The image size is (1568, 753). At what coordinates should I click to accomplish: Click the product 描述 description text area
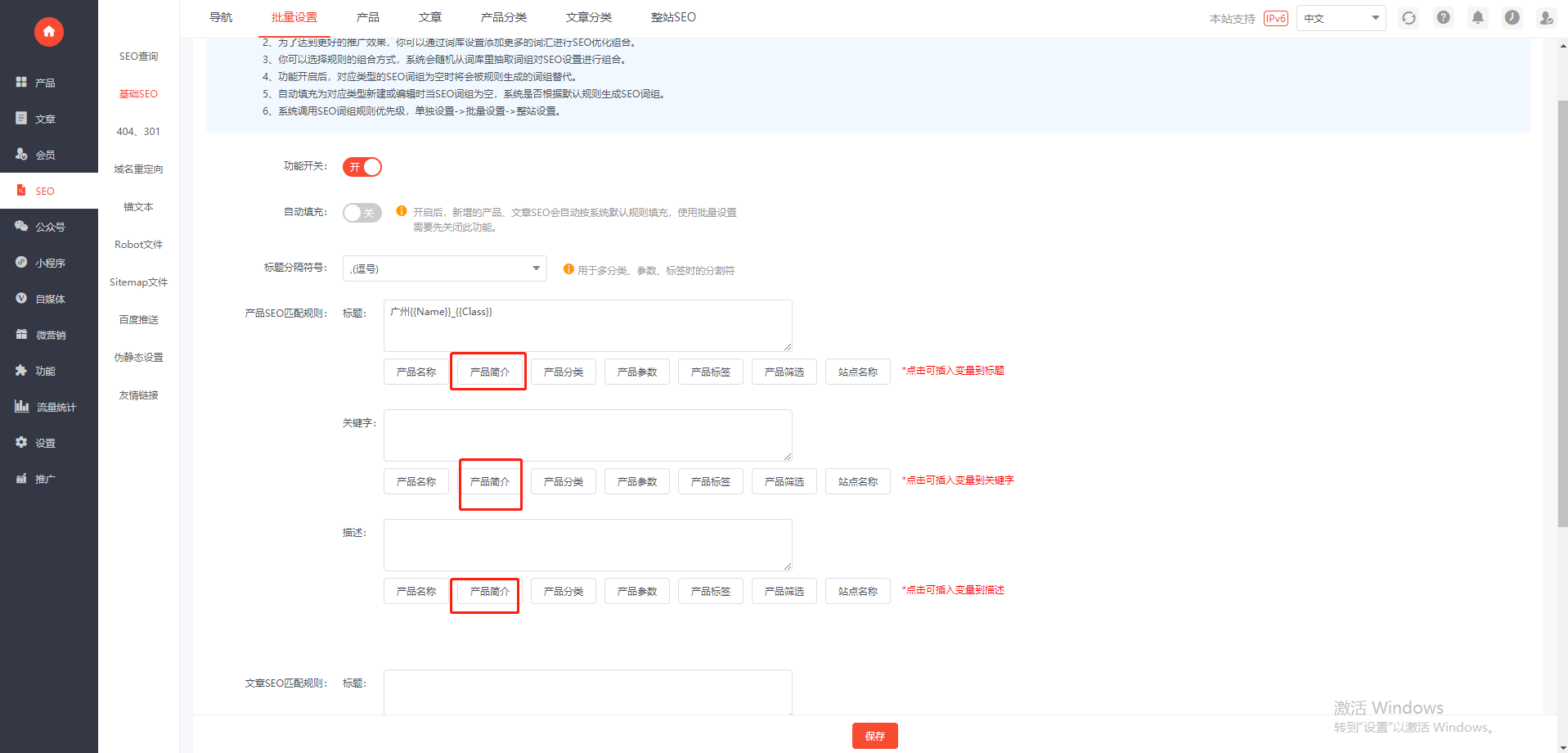coord(588,545)
